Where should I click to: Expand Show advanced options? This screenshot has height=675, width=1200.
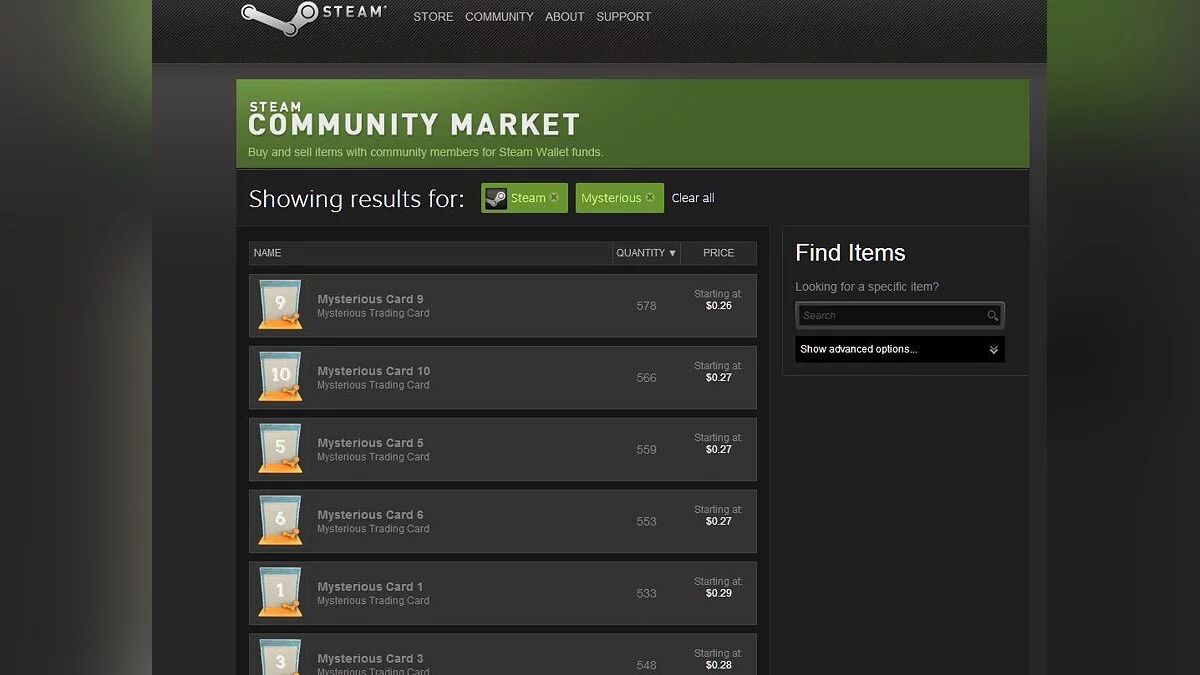pyautogui.click(x=899, y=349)
